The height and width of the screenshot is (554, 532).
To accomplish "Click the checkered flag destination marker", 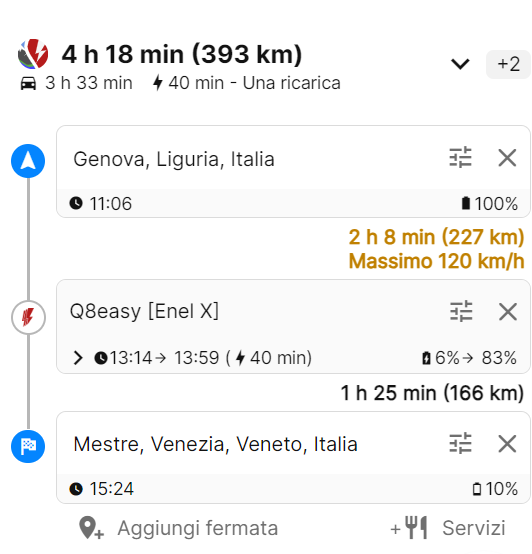I will coord(28,446).
